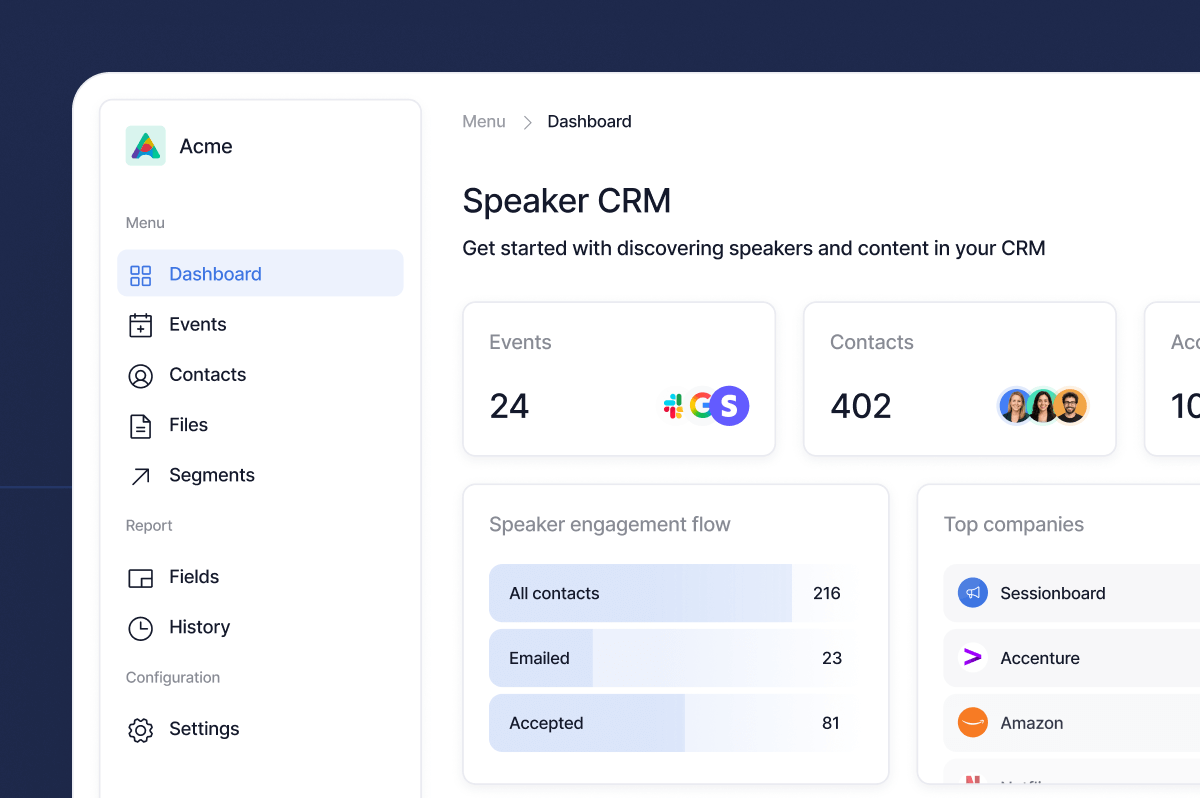Click the bearded man avatar in Contacts
The height and width of the screenshot is (798, 1200).
coord(1070,406)
